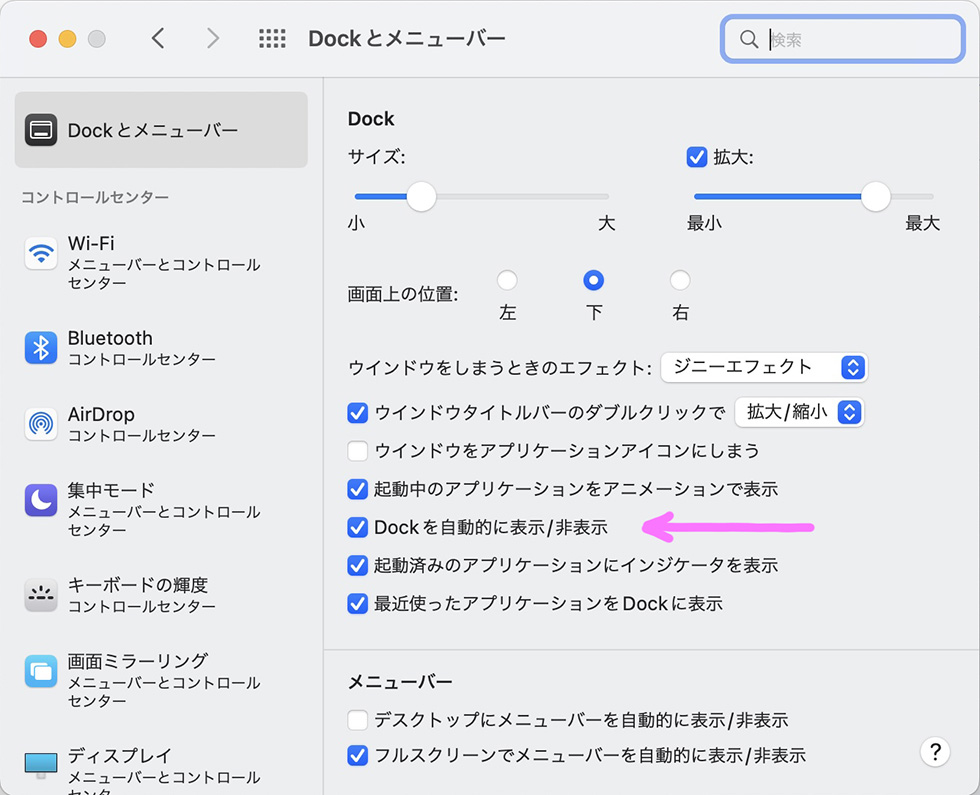Disable Dockを自動的に表示/非表示
Image resolution: width=980 pixels, height=795 pixels.
[358, 527]
